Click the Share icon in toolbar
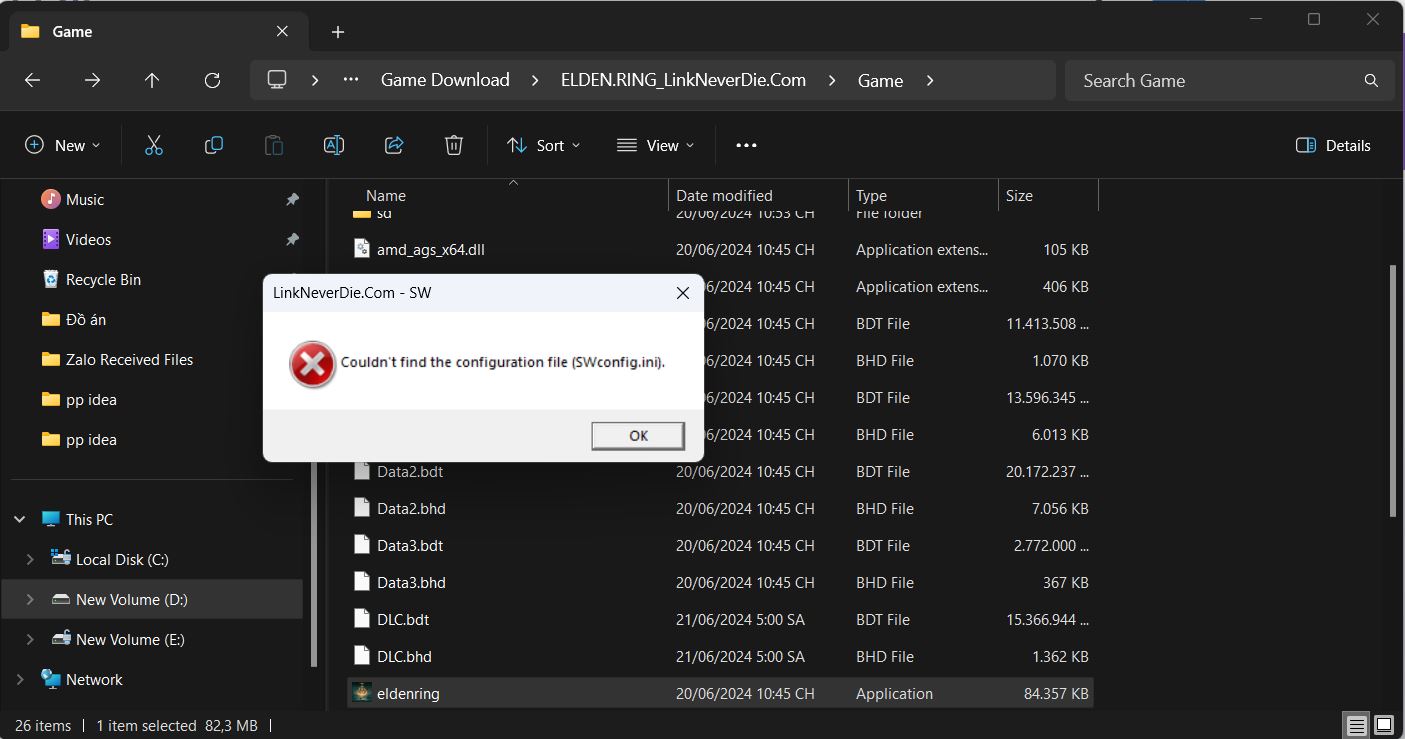The image size is (1405, 739). [x=393, y=145]
